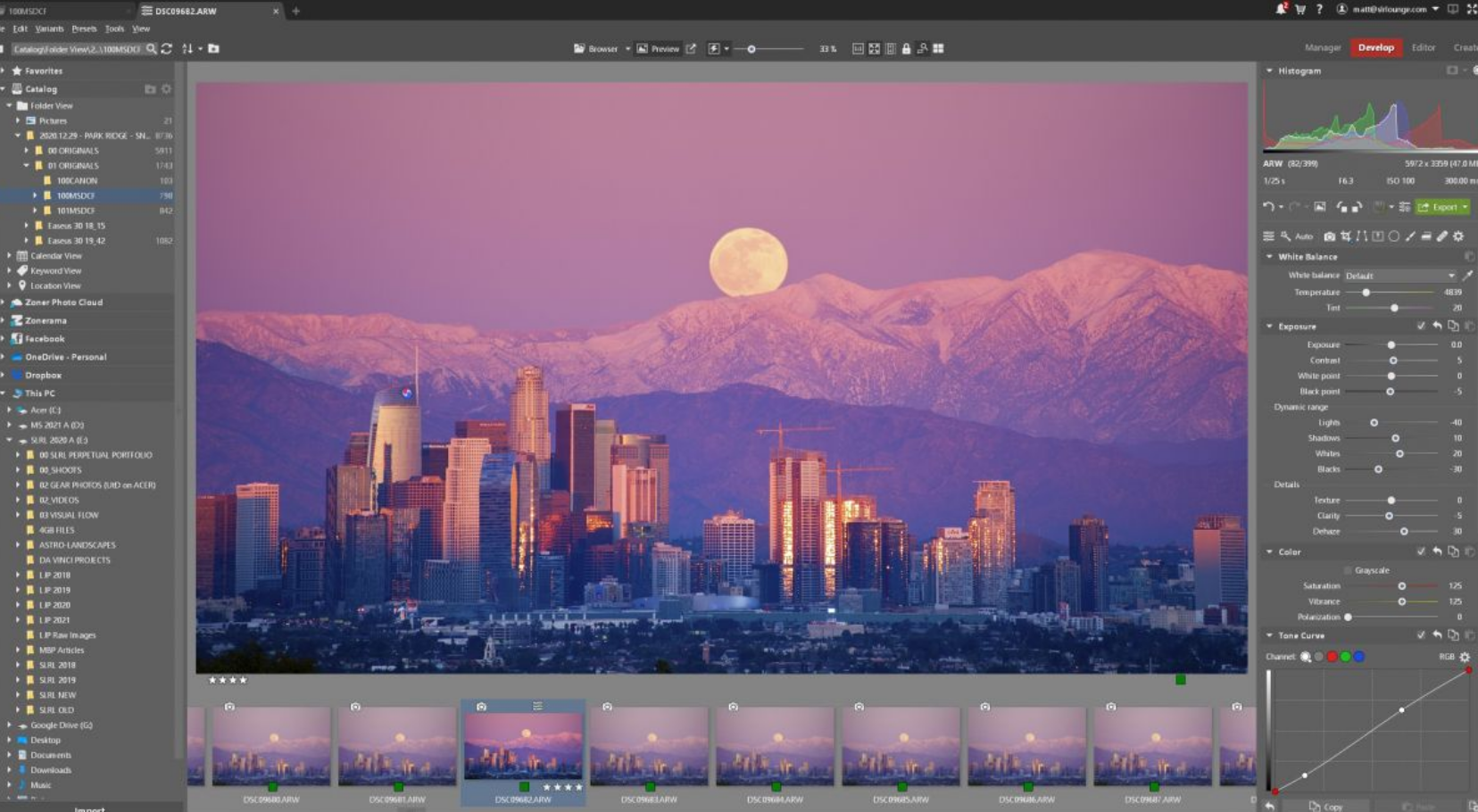Enable the Grayscale checkbox
Viewport: 1478px width, 812px height.
pyautogui.click(x=1348, y=570)
